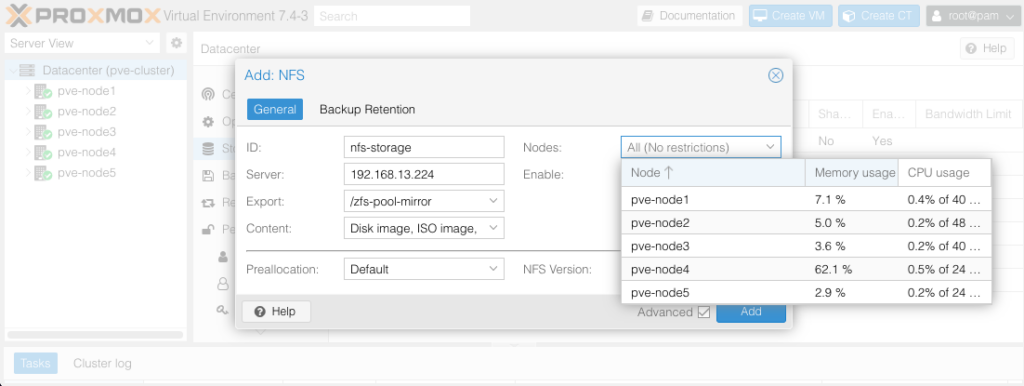This screenshot has width=1024, height=386.
Task: Click the pve-node4 server icon
Action: click(42, 153)
